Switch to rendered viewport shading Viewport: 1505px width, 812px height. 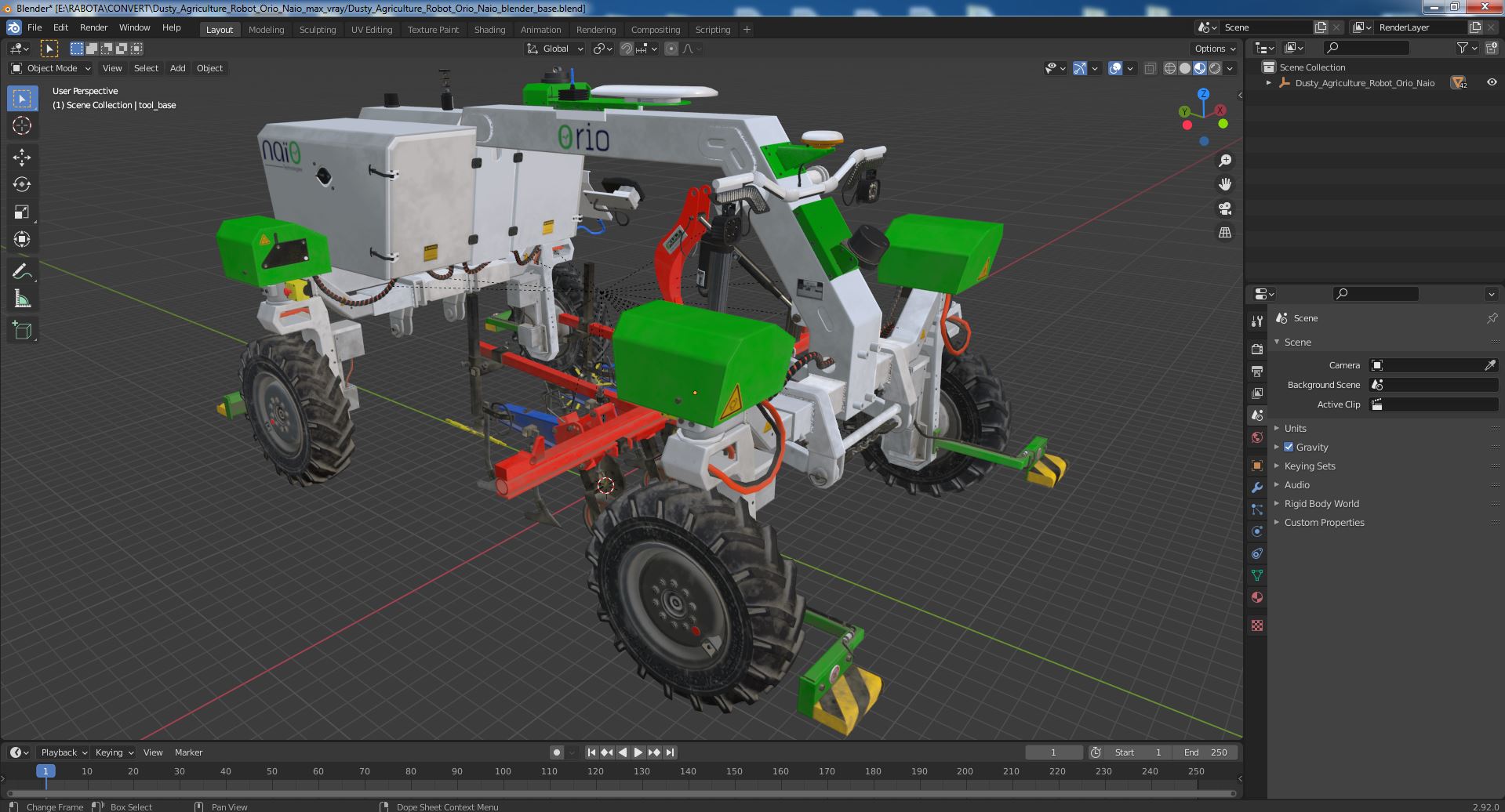tap(1215, 68)
